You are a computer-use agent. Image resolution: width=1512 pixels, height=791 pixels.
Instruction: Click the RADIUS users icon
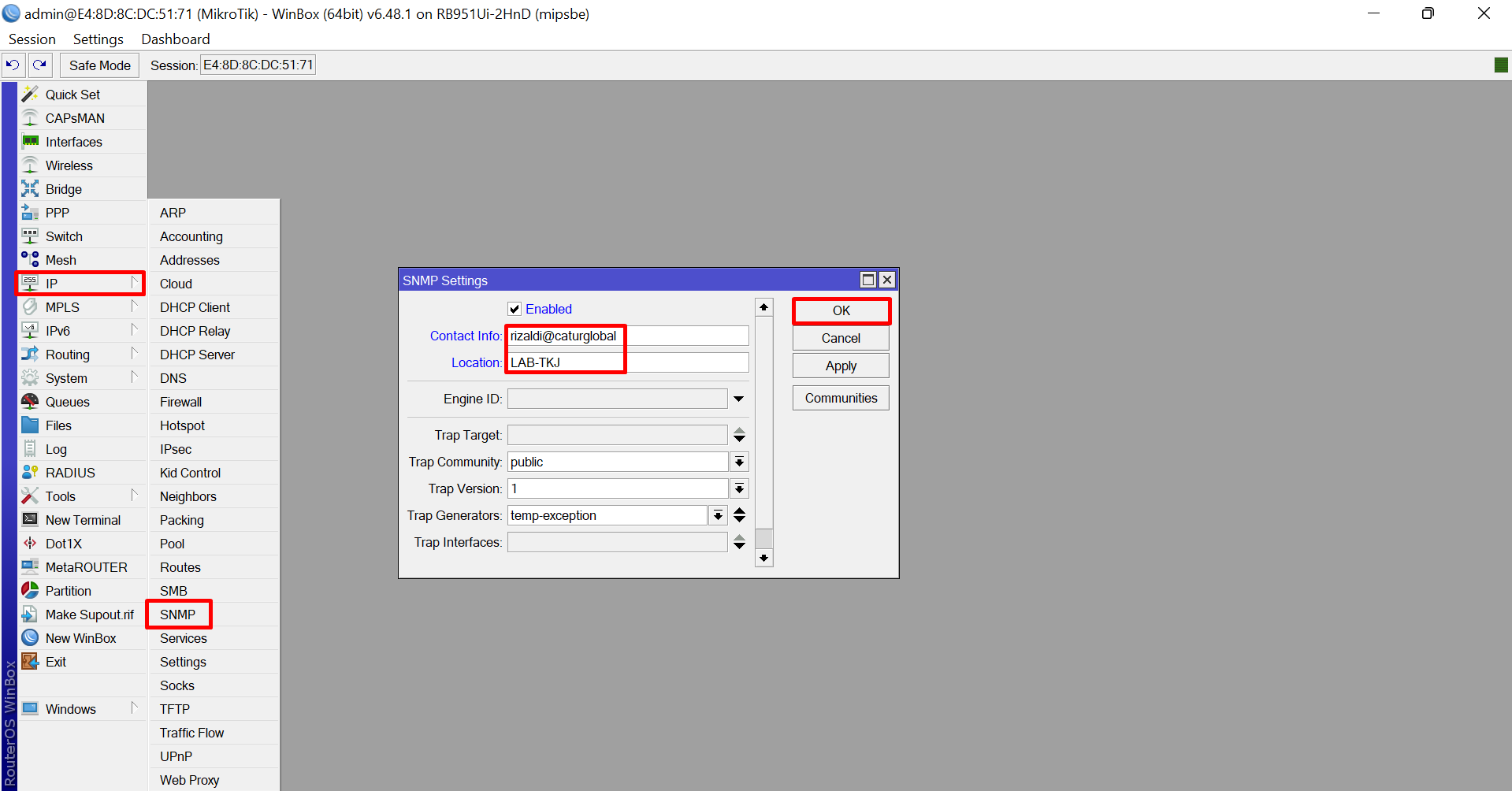[x=30, y=473]
